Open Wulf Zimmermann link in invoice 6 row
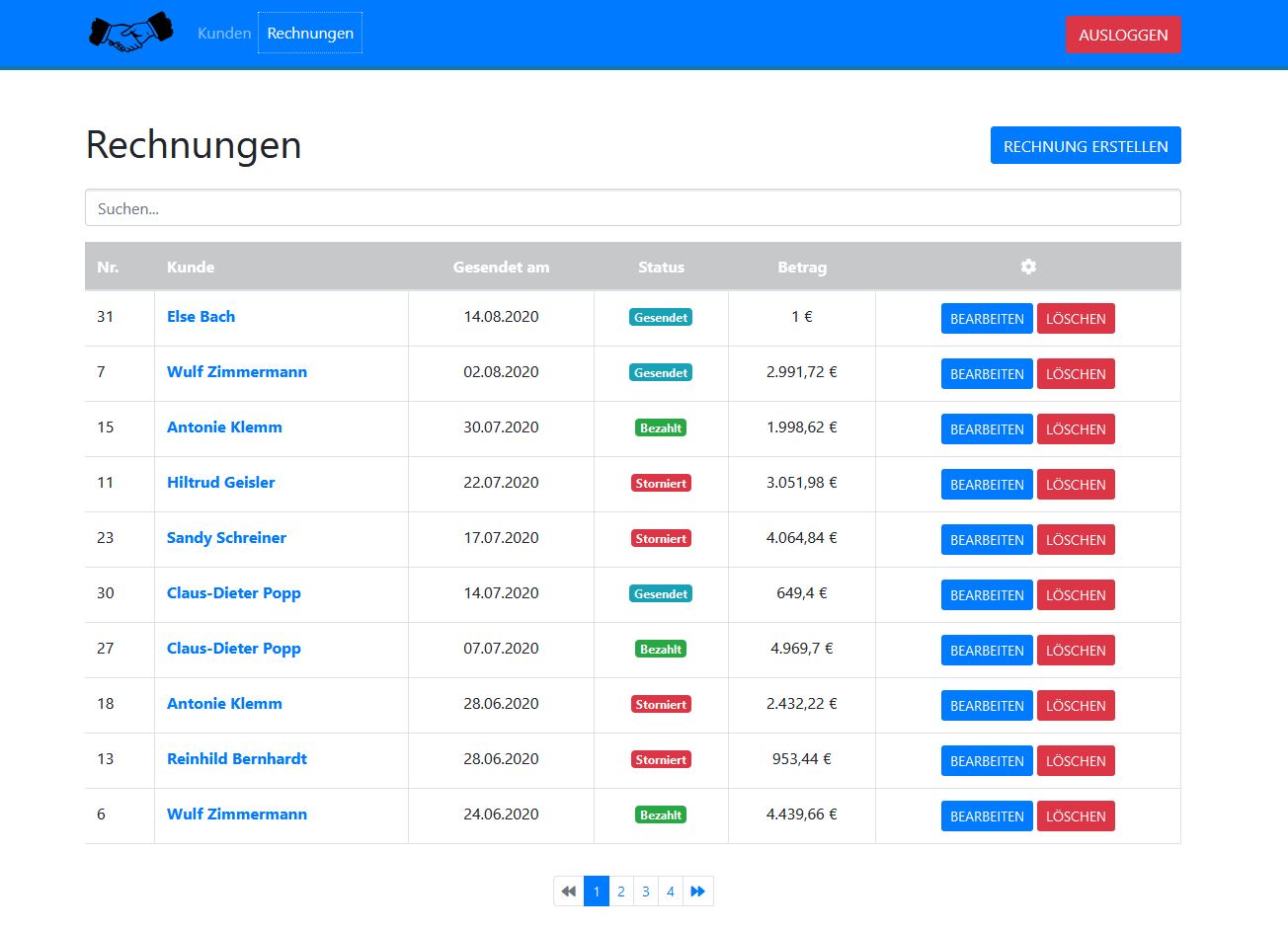The width and height of the screenshot is (1288, 931). pyautogui.click(x=237, y=815)
